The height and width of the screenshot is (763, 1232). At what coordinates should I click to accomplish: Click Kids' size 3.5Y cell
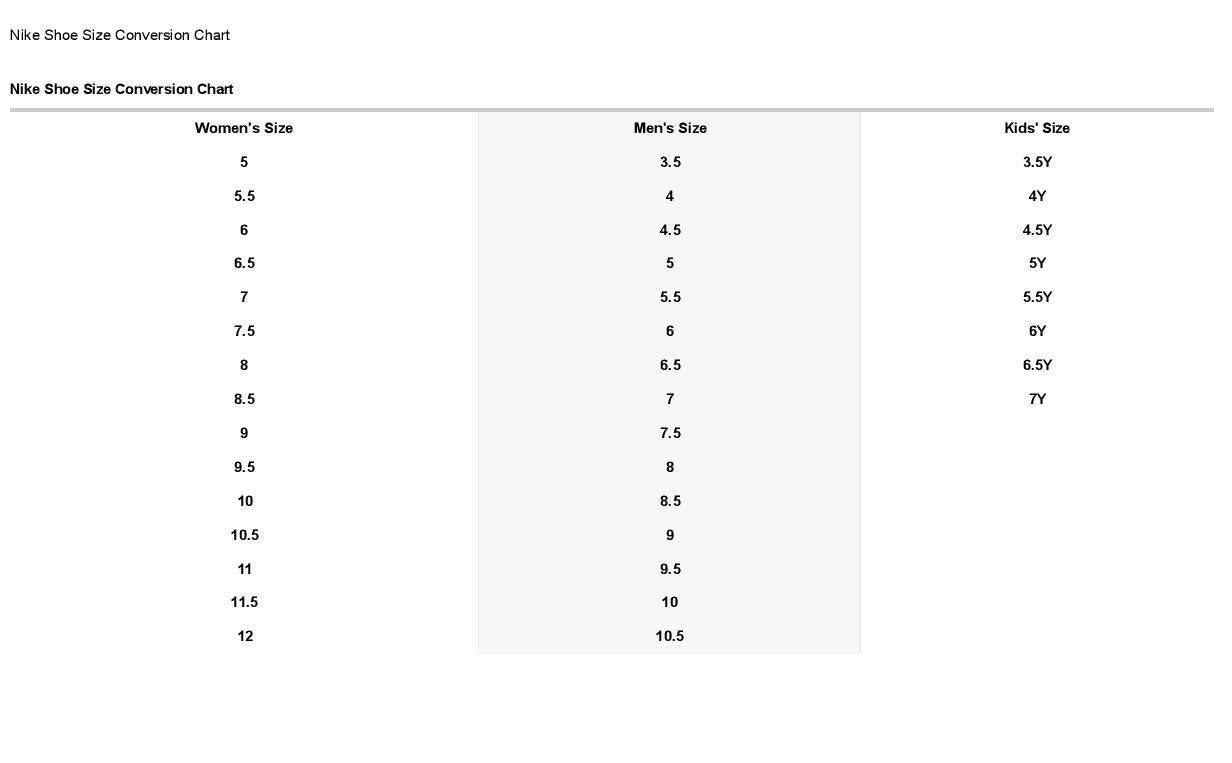[x=1037, y=162]
